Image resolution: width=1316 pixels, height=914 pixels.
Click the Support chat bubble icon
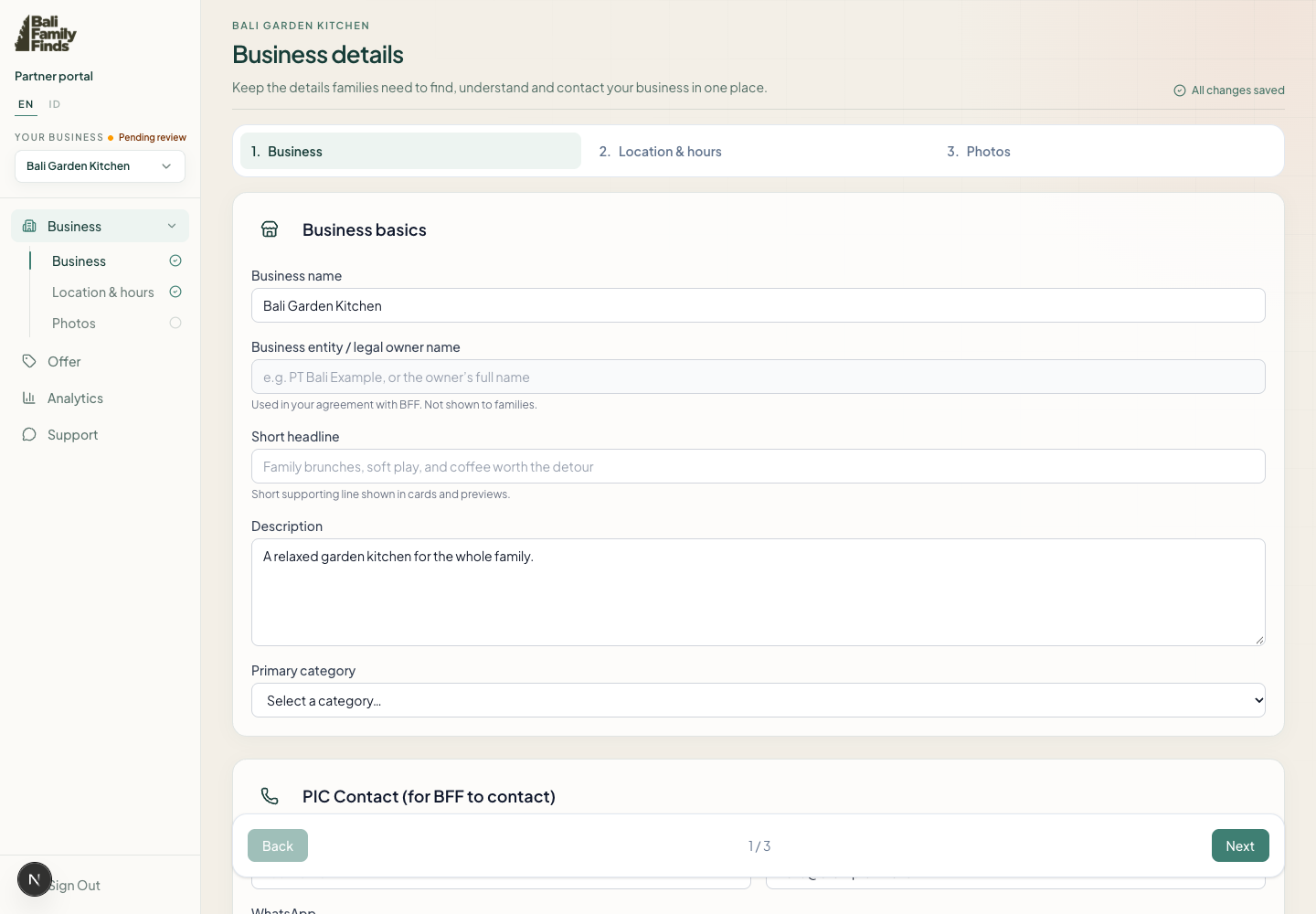coord(29,434)
